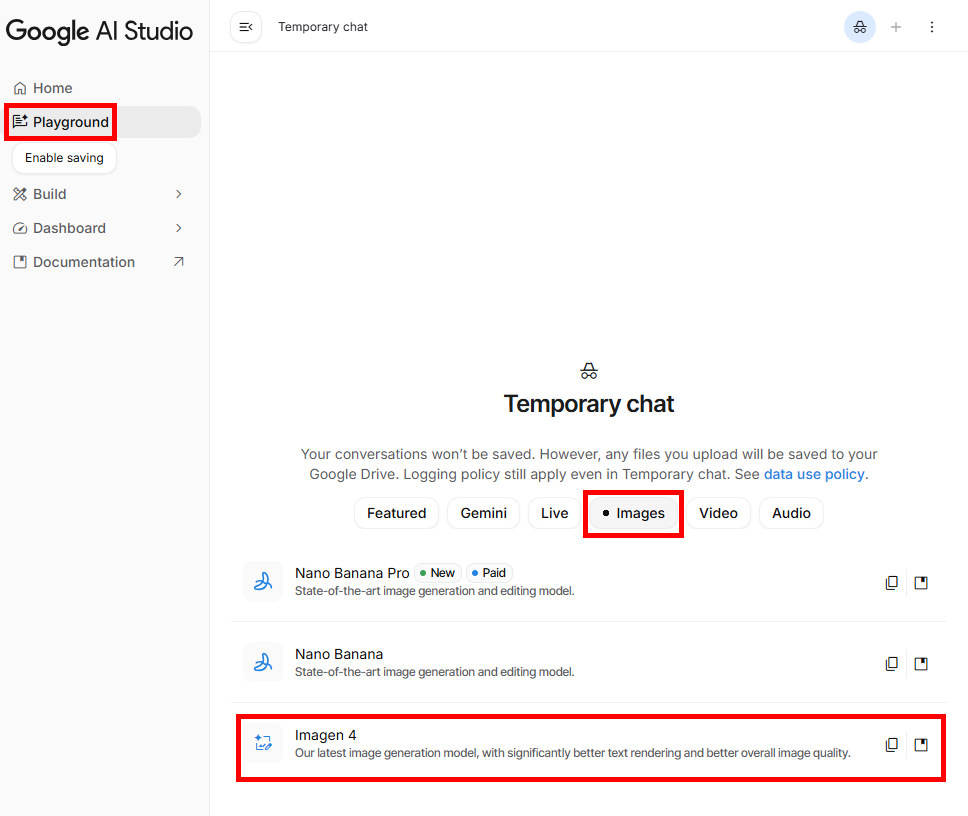Click the Paid badge on Nano Banana Pro
968x816 pixels.
pyautogui.click(x=489, y=573)
